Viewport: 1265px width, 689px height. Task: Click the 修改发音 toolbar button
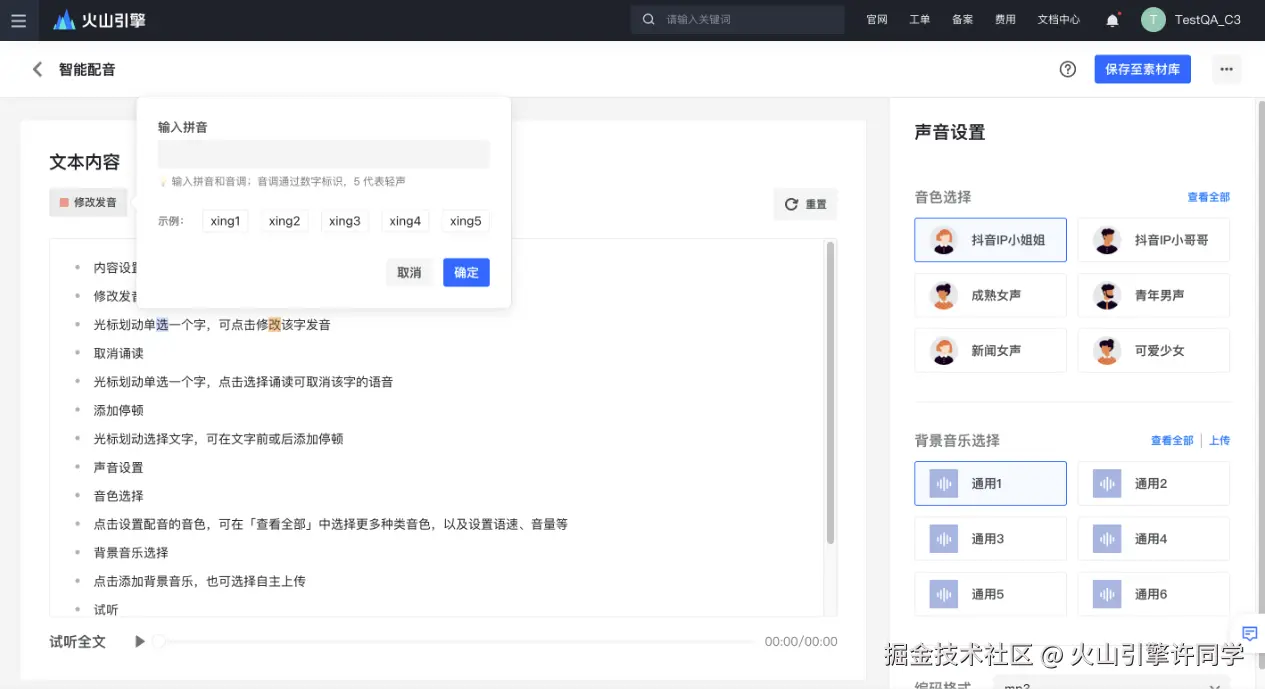[x=88, y=203]
